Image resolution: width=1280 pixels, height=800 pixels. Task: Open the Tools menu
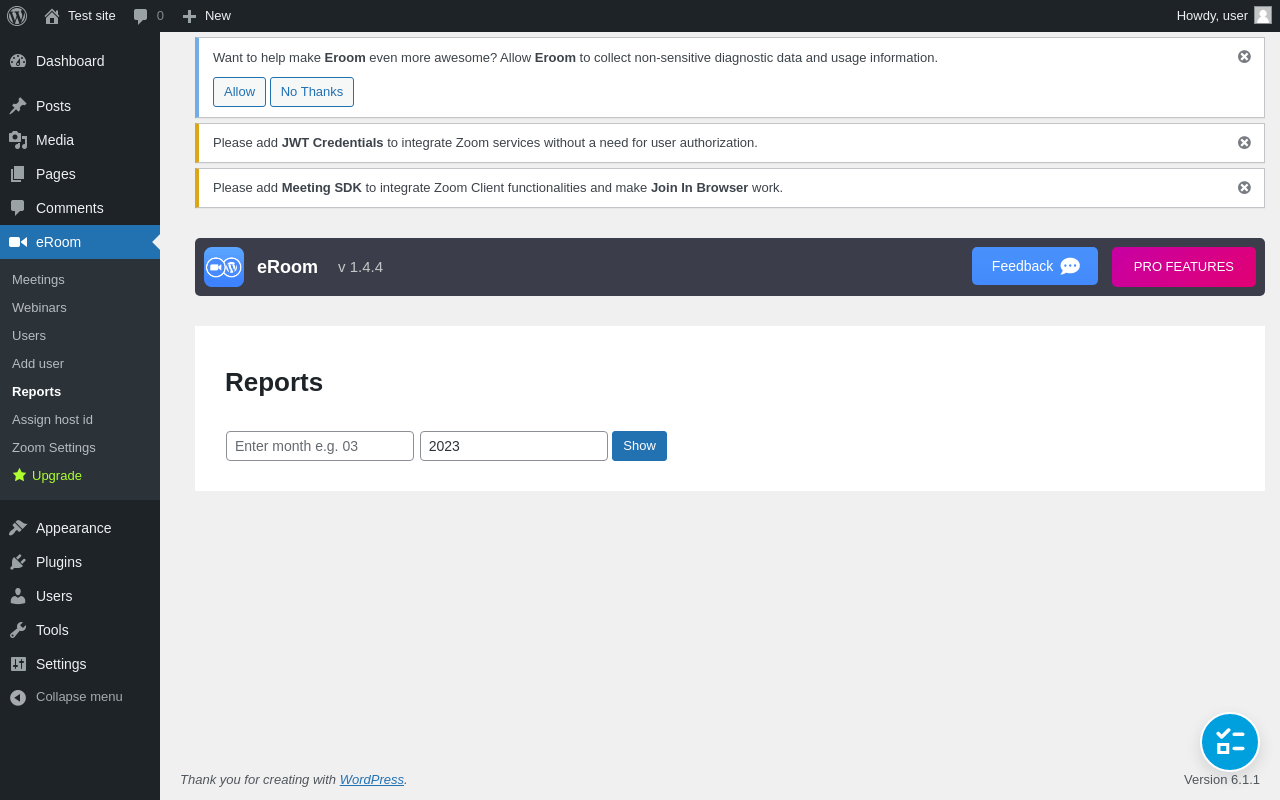(x=80, y=630)
